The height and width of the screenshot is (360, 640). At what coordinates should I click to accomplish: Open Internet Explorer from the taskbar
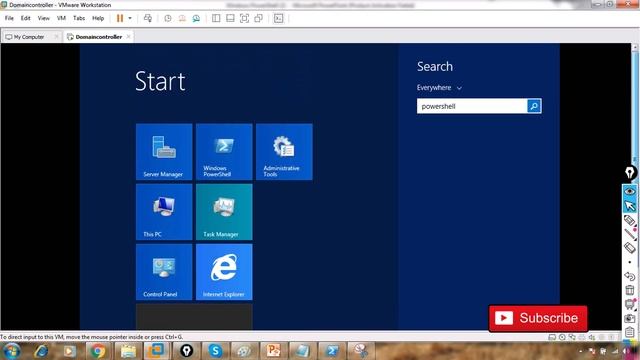41,351
